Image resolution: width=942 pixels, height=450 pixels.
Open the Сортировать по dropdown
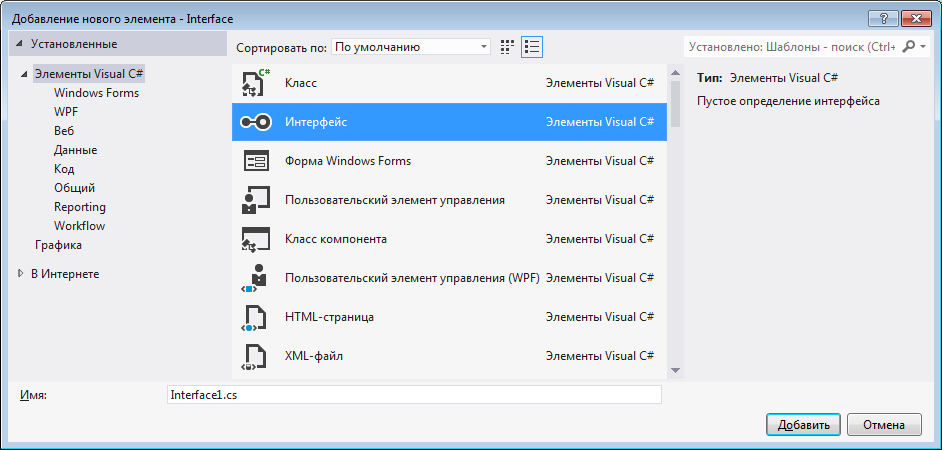point(411,47)
